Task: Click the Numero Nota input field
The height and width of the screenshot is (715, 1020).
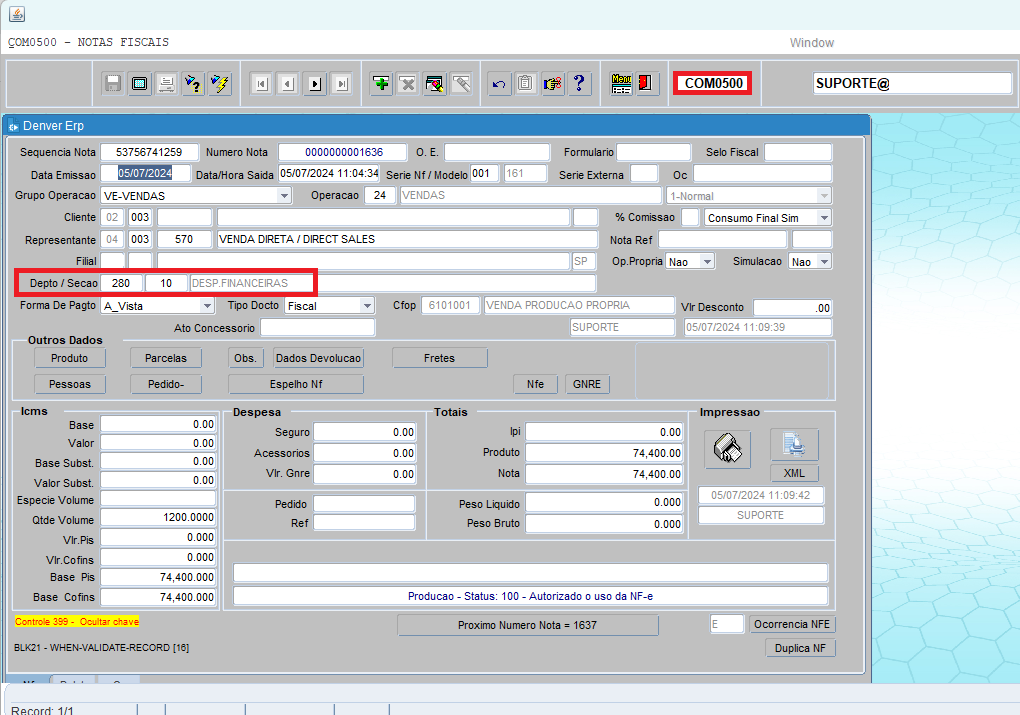Action: (342, 152)
